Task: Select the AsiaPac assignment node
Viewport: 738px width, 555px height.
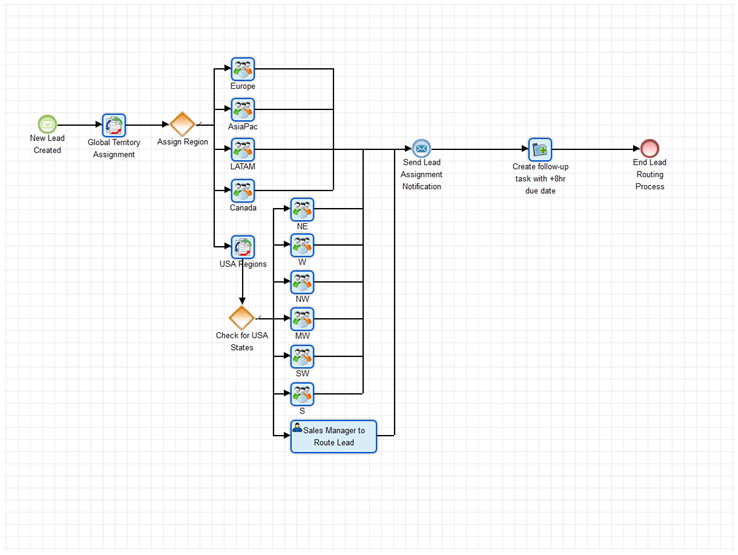Action: pyautogui.click(x=243, y=109)
